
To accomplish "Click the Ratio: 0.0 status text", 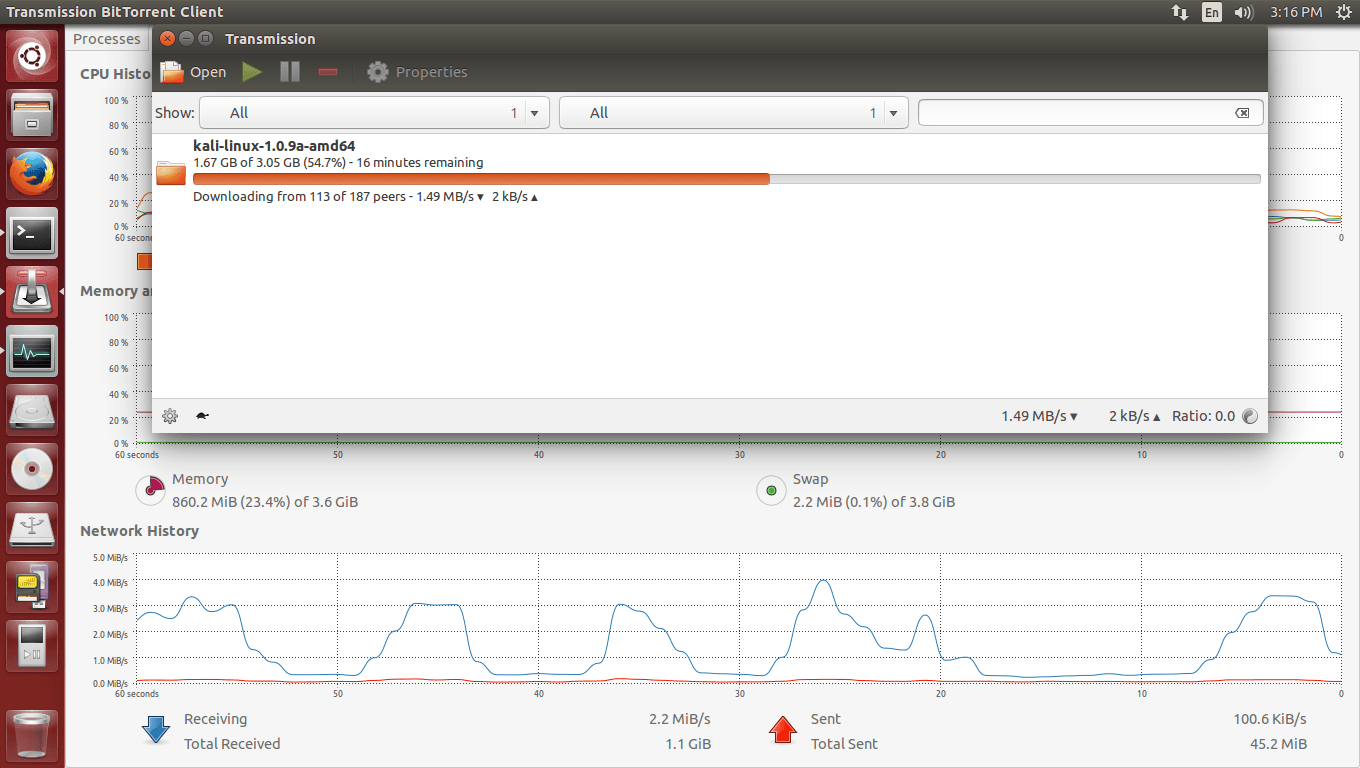I will click(1203, 416).
